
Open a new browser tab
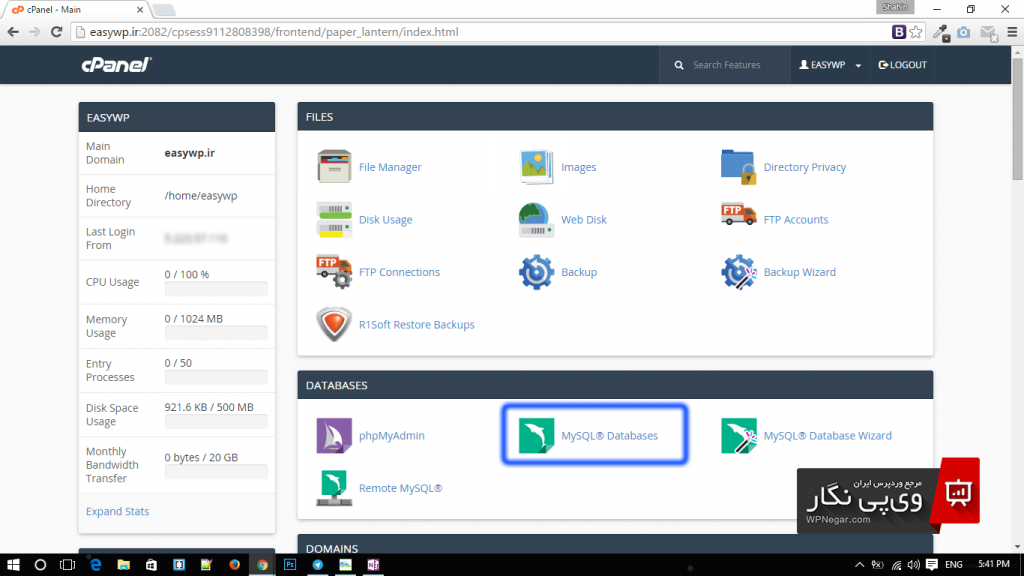point(165,10)
